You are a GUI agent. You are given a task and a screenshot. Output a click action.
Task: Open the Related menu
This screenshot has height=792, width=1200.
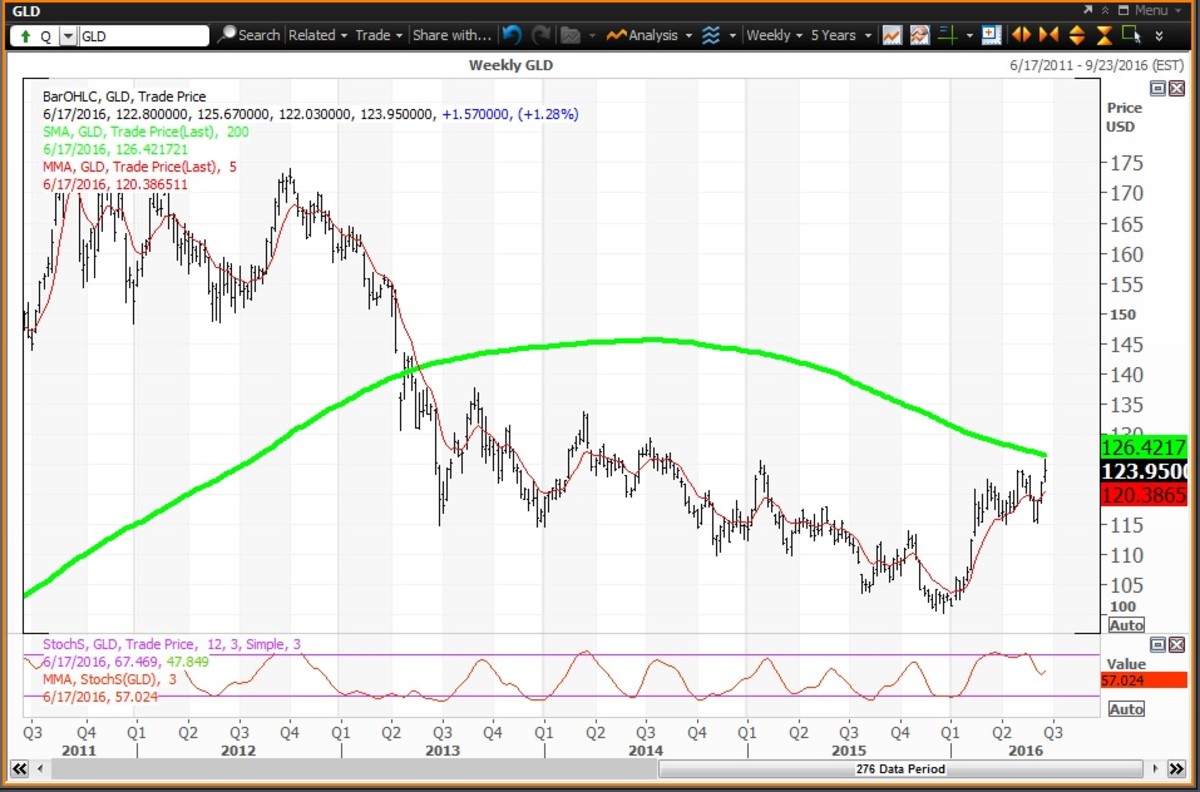coord(318,35)
